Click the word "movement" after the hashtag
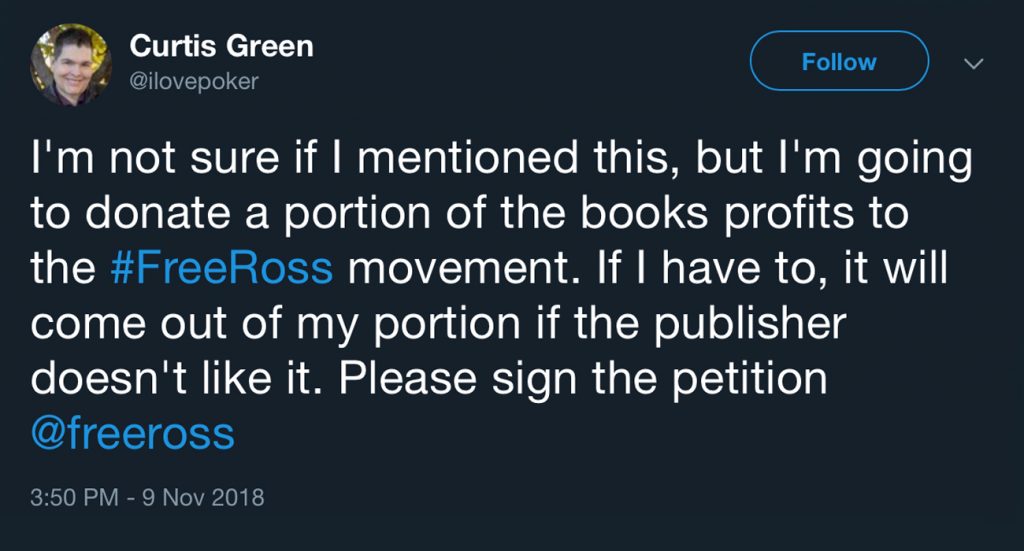1024x551 pixels. tap(466, 271)
